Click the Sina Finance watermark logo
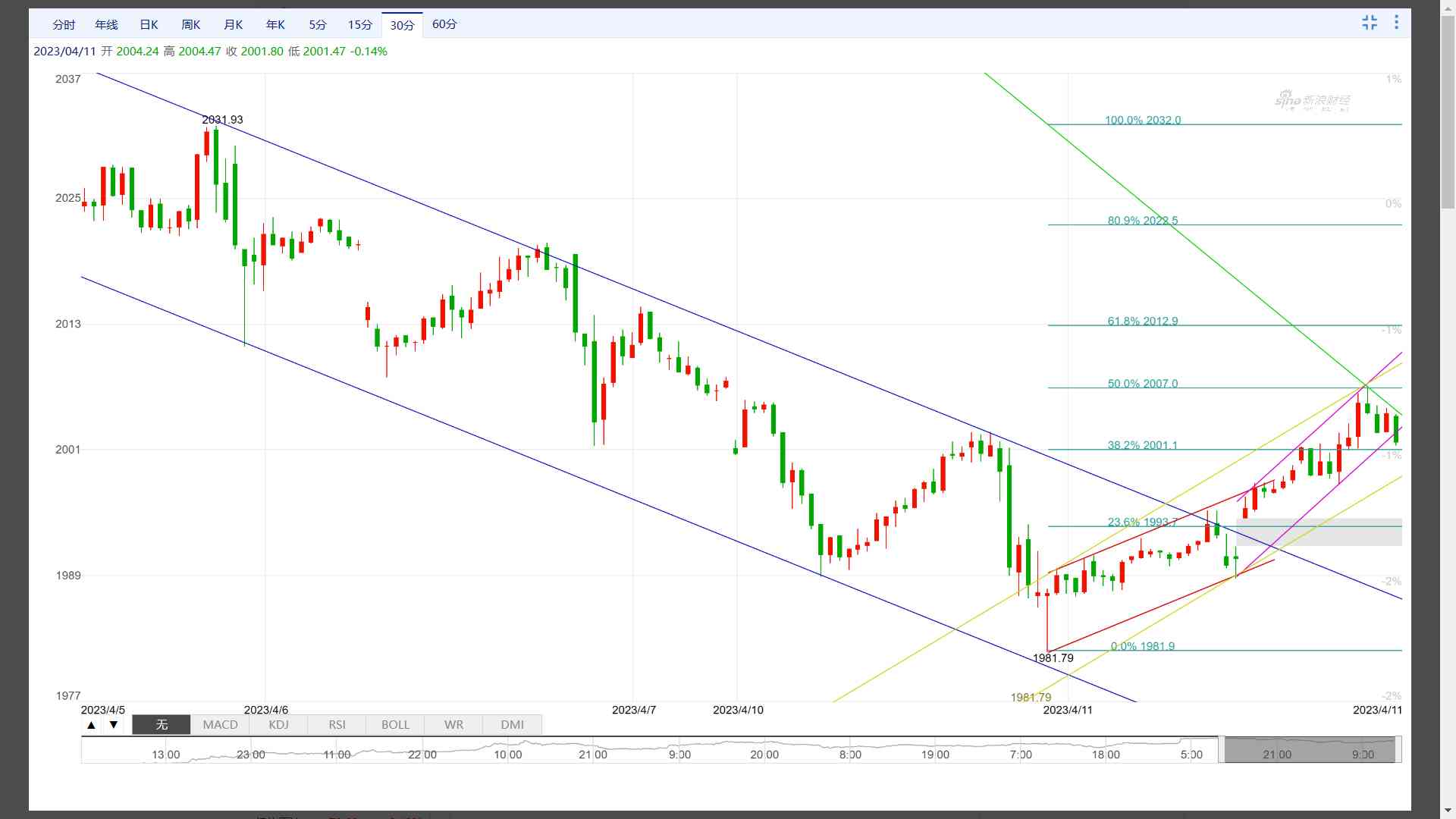1456x819 pixels. (x=1312, y=101)
